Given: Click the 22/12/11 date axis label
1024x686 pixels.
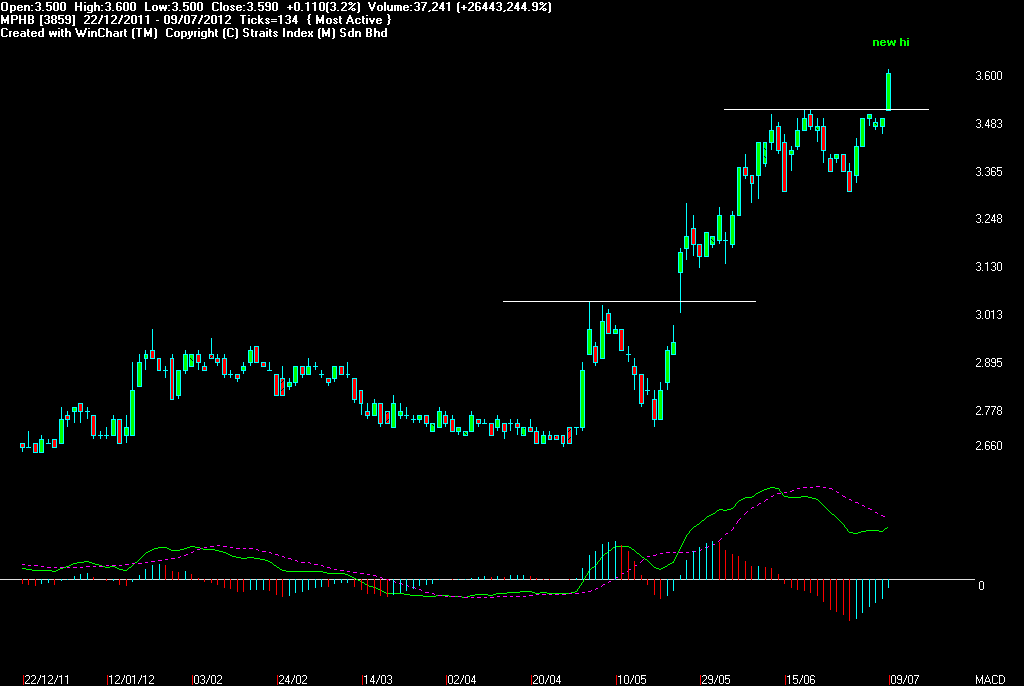Looking at the screenshot, I should (x=46, y=679).
